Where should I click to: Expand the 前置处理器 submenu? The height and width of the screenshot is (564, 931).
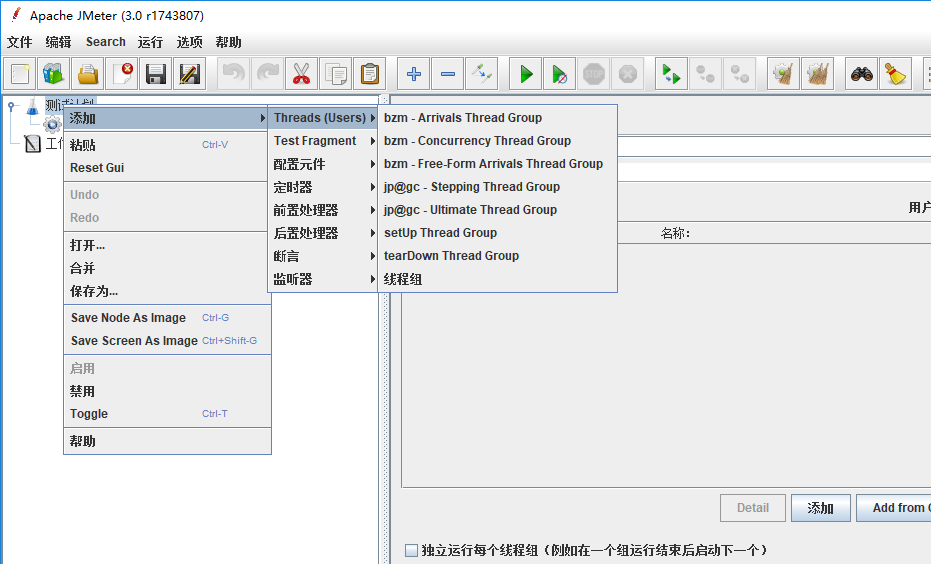tap(323, 210)
